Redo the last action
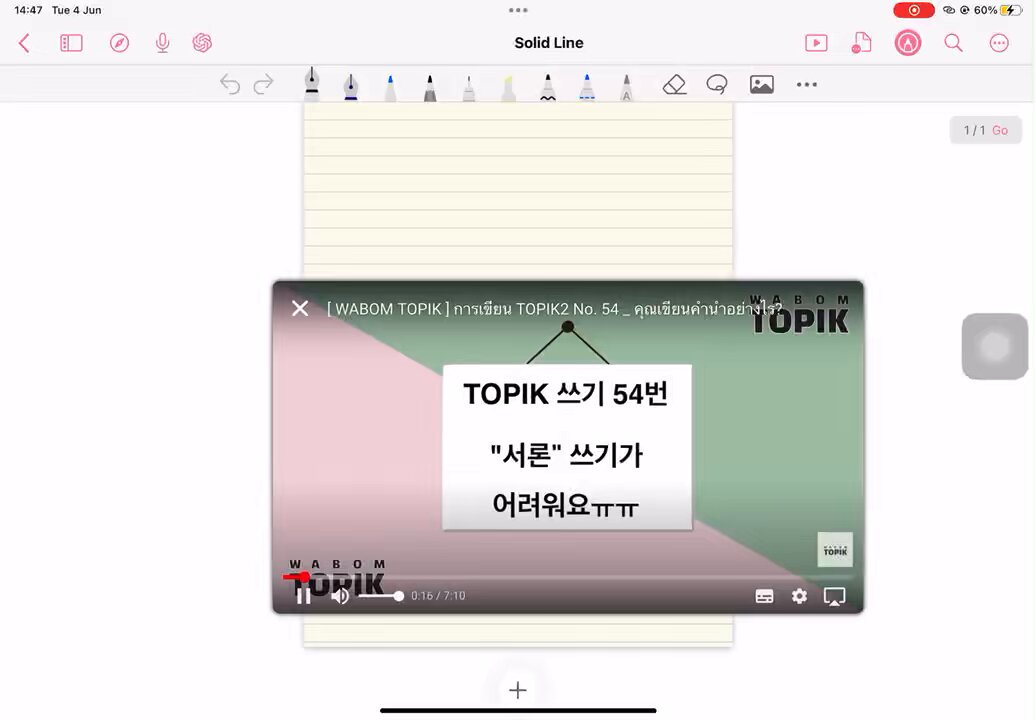This screenshot has height=720, width=1036. coord(264,84)
